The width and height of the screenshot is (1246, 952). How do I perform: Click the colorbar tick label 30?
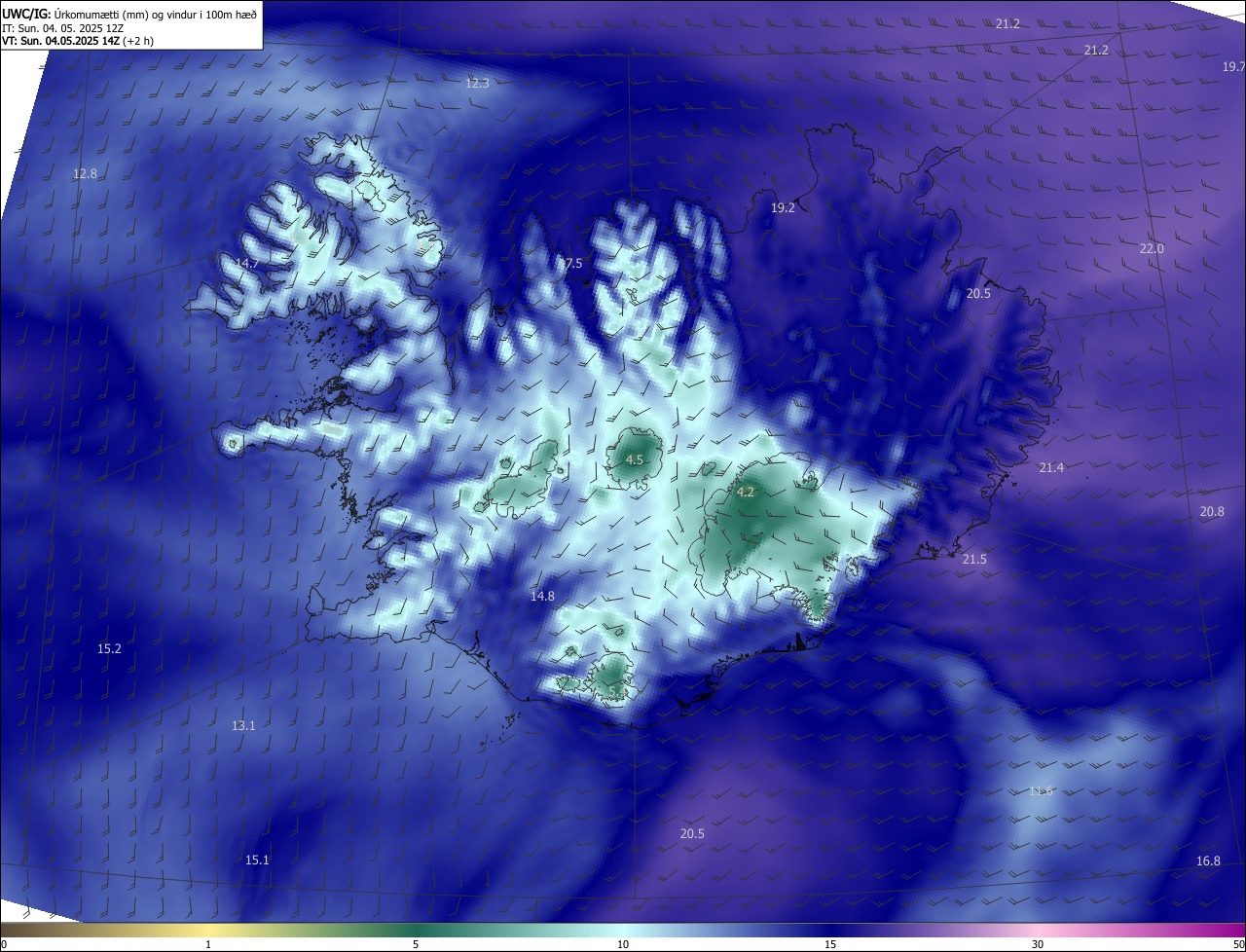[x=1038, y=944]
